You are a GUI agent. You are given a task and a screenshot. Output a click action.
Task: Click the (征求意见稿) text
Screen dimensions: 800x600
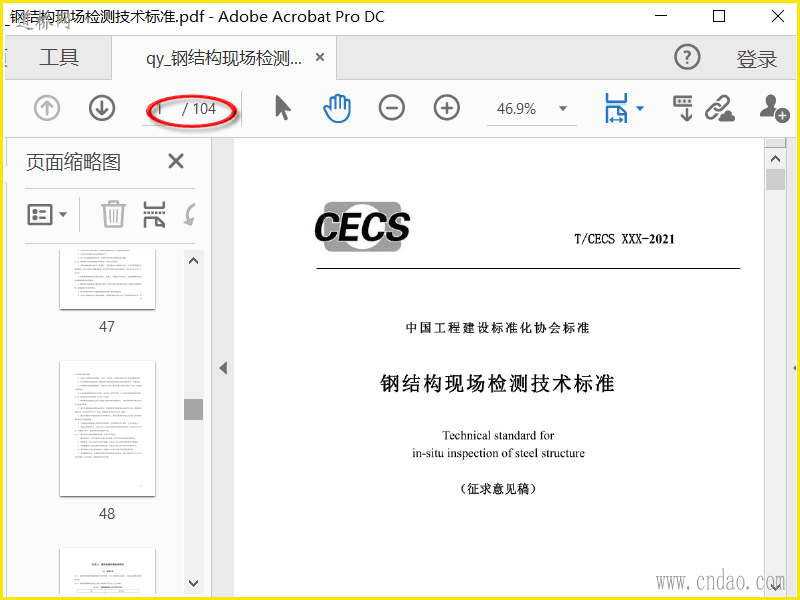click(498, 489)
